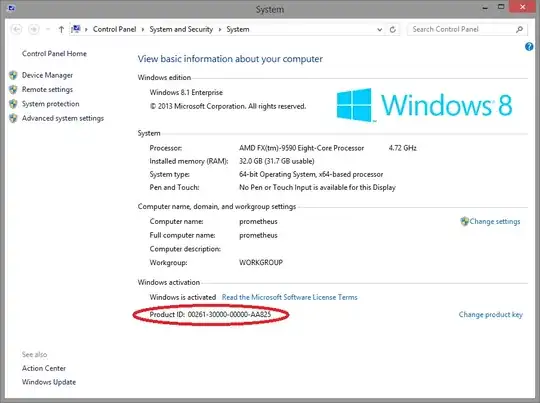Viewport: 540px width, 403px height.
Task: Click the shield icon beside Remote settings
Action: pos(13,90)
